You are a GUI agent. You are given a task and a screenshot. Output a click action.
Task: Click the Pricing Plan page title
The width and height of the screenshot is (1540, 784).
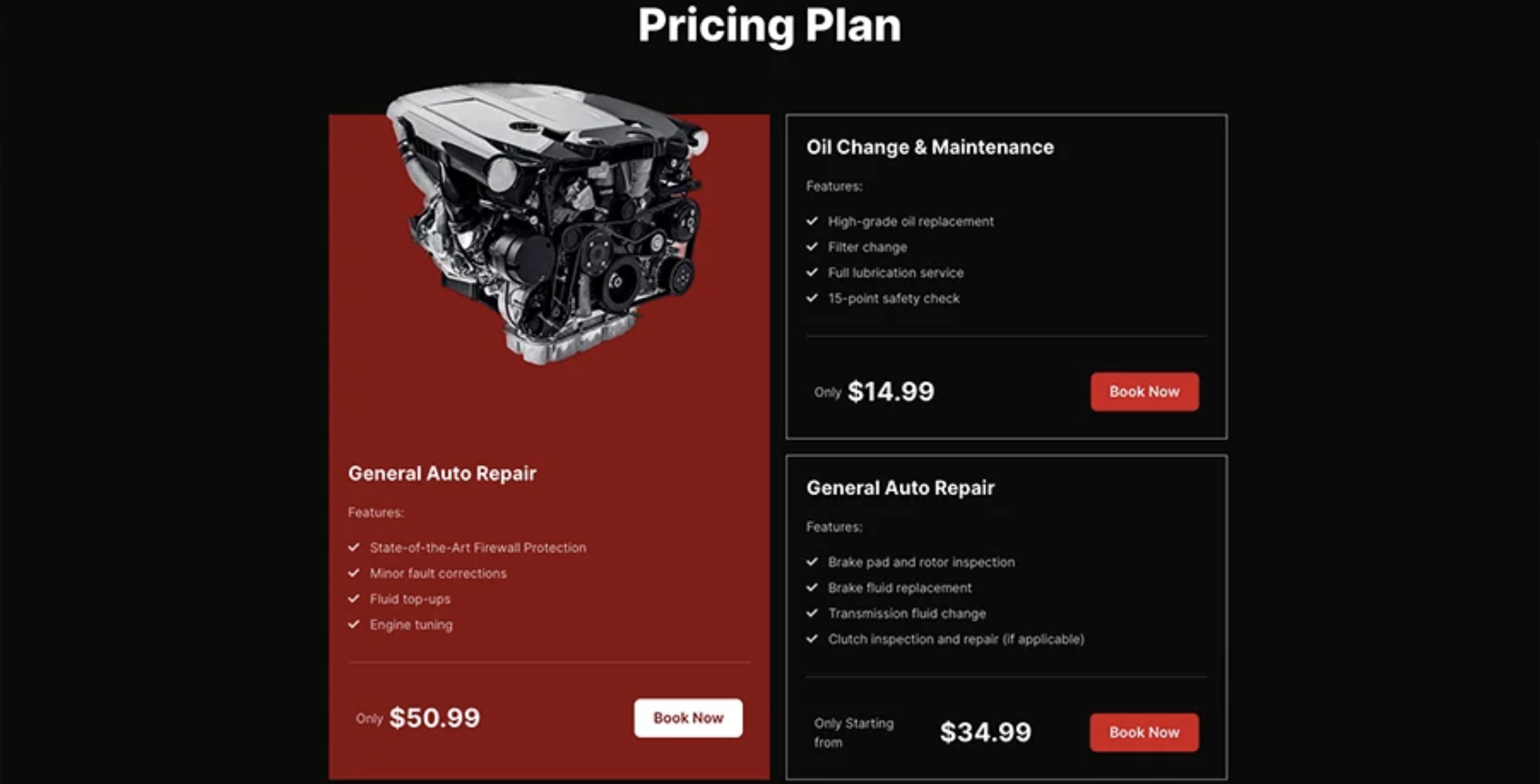coord(769,25)
